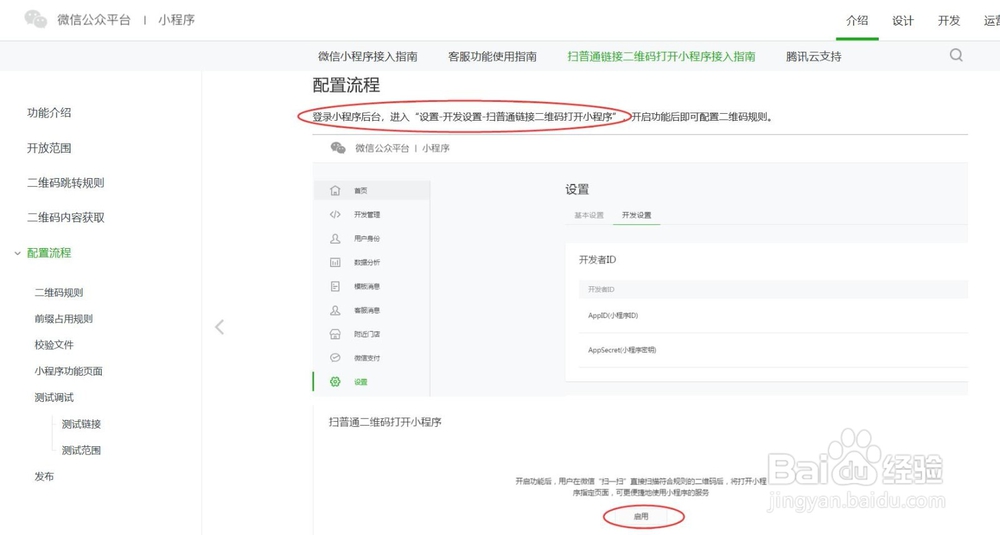Switch to 开发设置 tab in embedded screenshot
The width and height of the screenshot is (1000, 535).
[x=636, y=215]
